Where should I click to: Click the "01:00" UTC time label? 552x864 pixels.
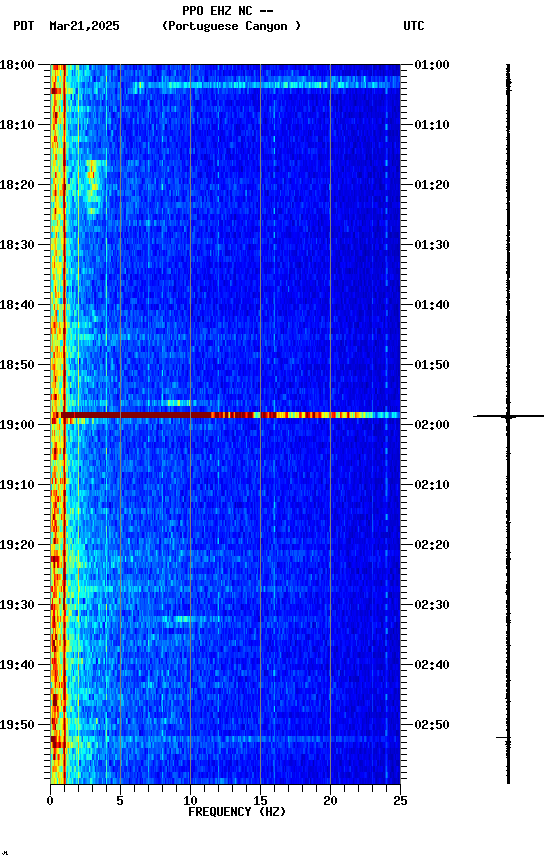tap(432, 64)
